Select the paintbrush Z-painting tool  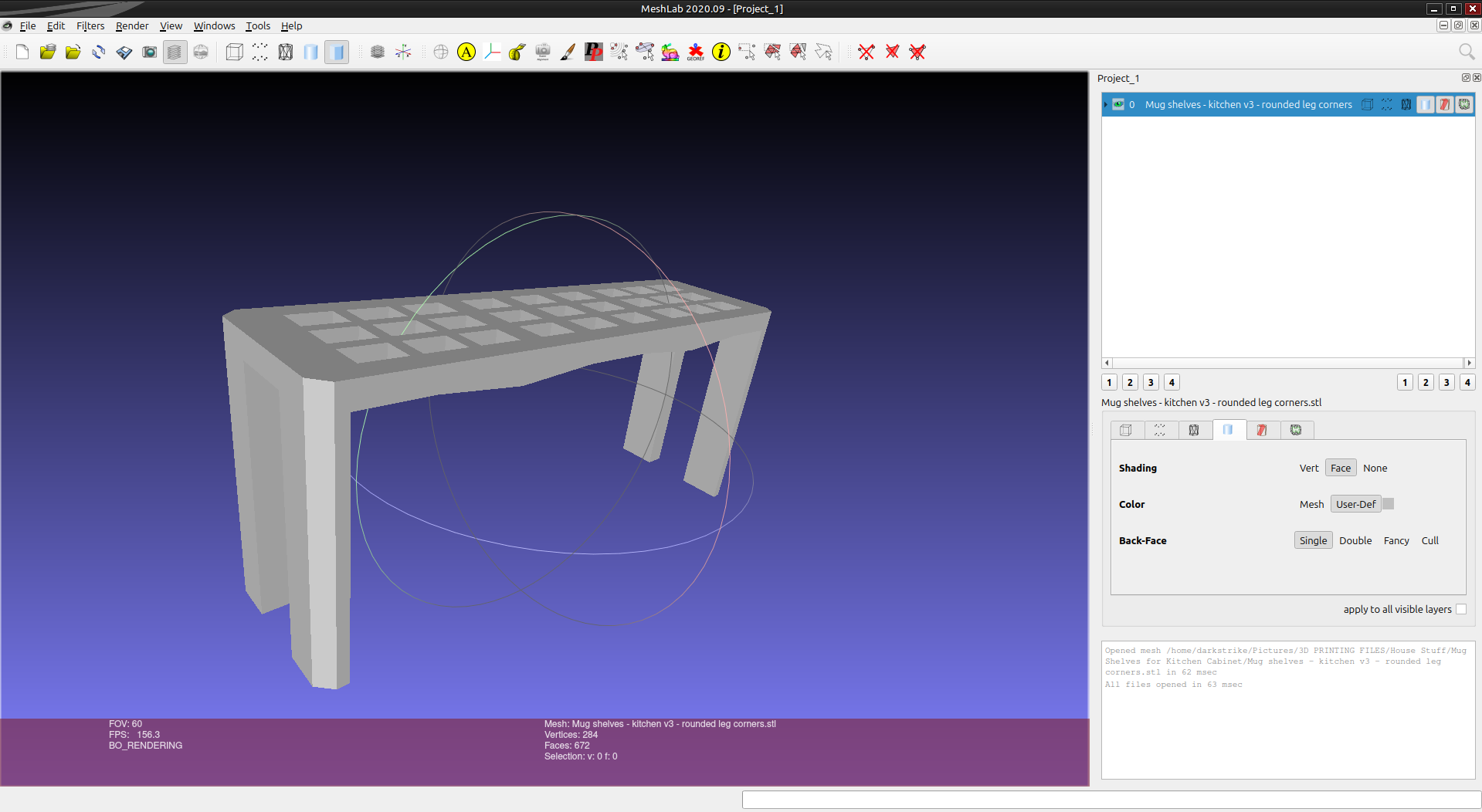568,52
